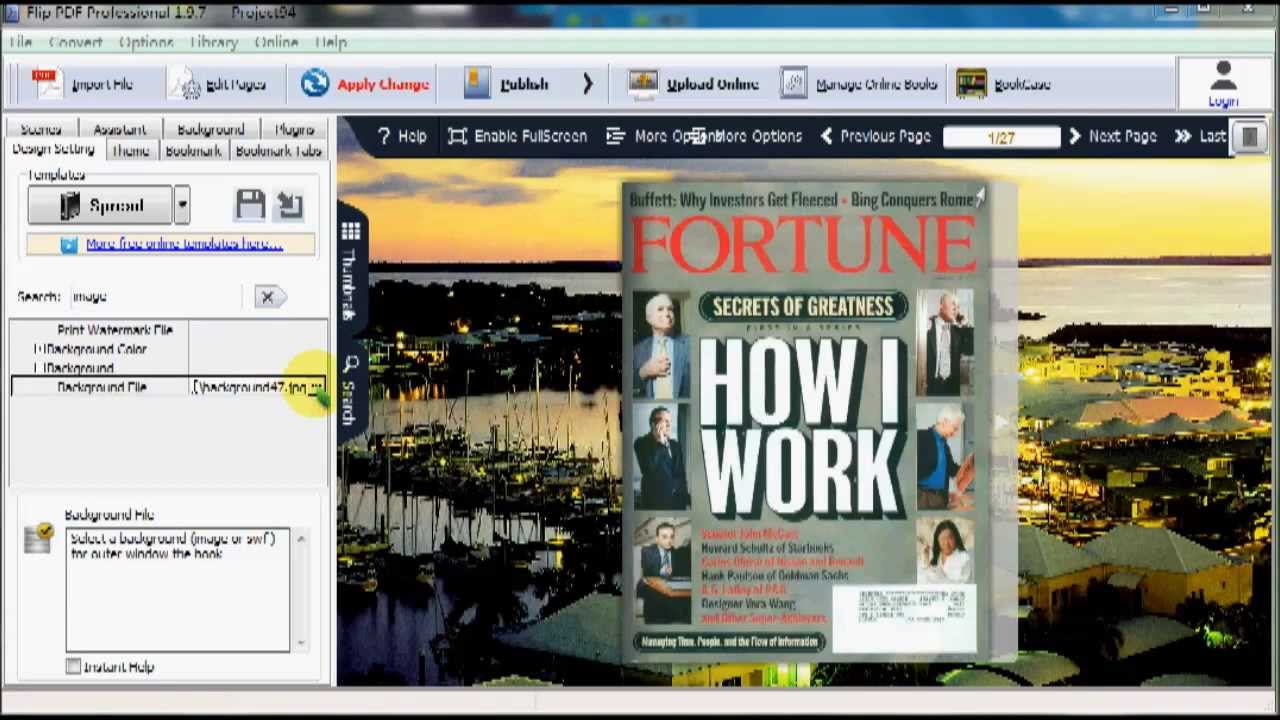Click the page number field 1/27
Viewport: 1280px width, 720px height.
tap(1001, 137)
